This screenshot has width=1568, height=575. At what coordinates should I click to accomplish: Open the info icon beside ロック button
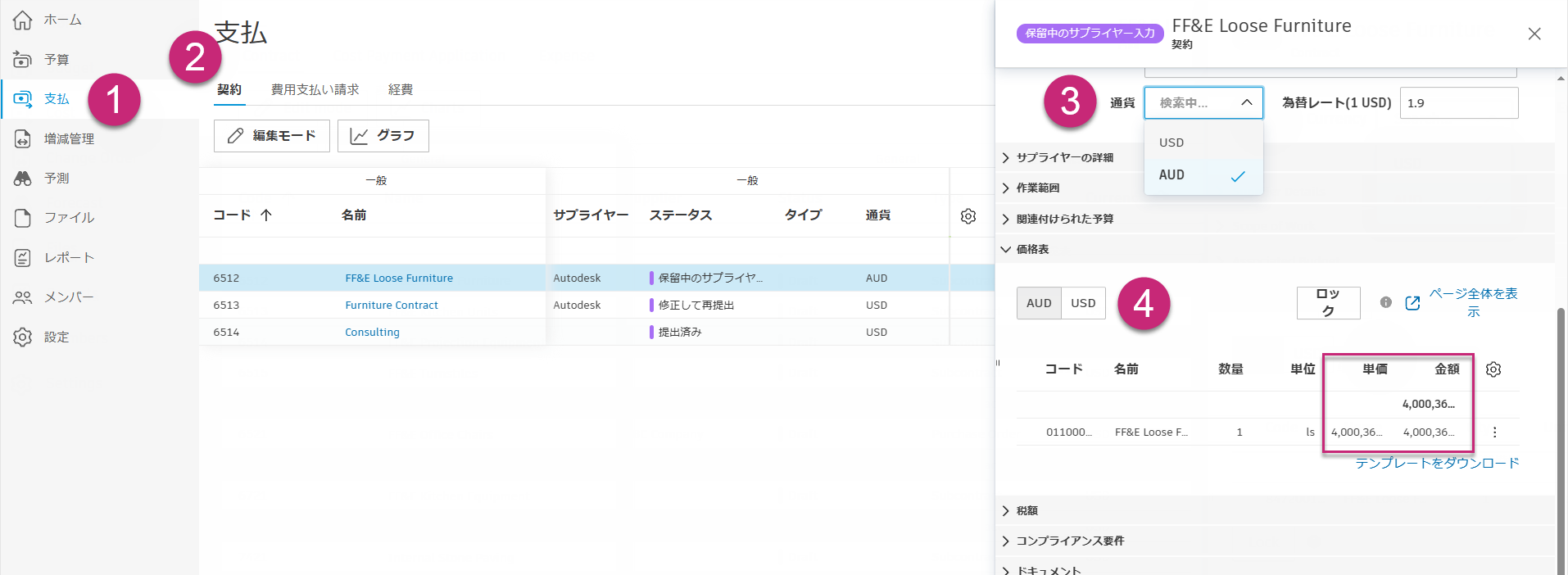click(1385, 302)
